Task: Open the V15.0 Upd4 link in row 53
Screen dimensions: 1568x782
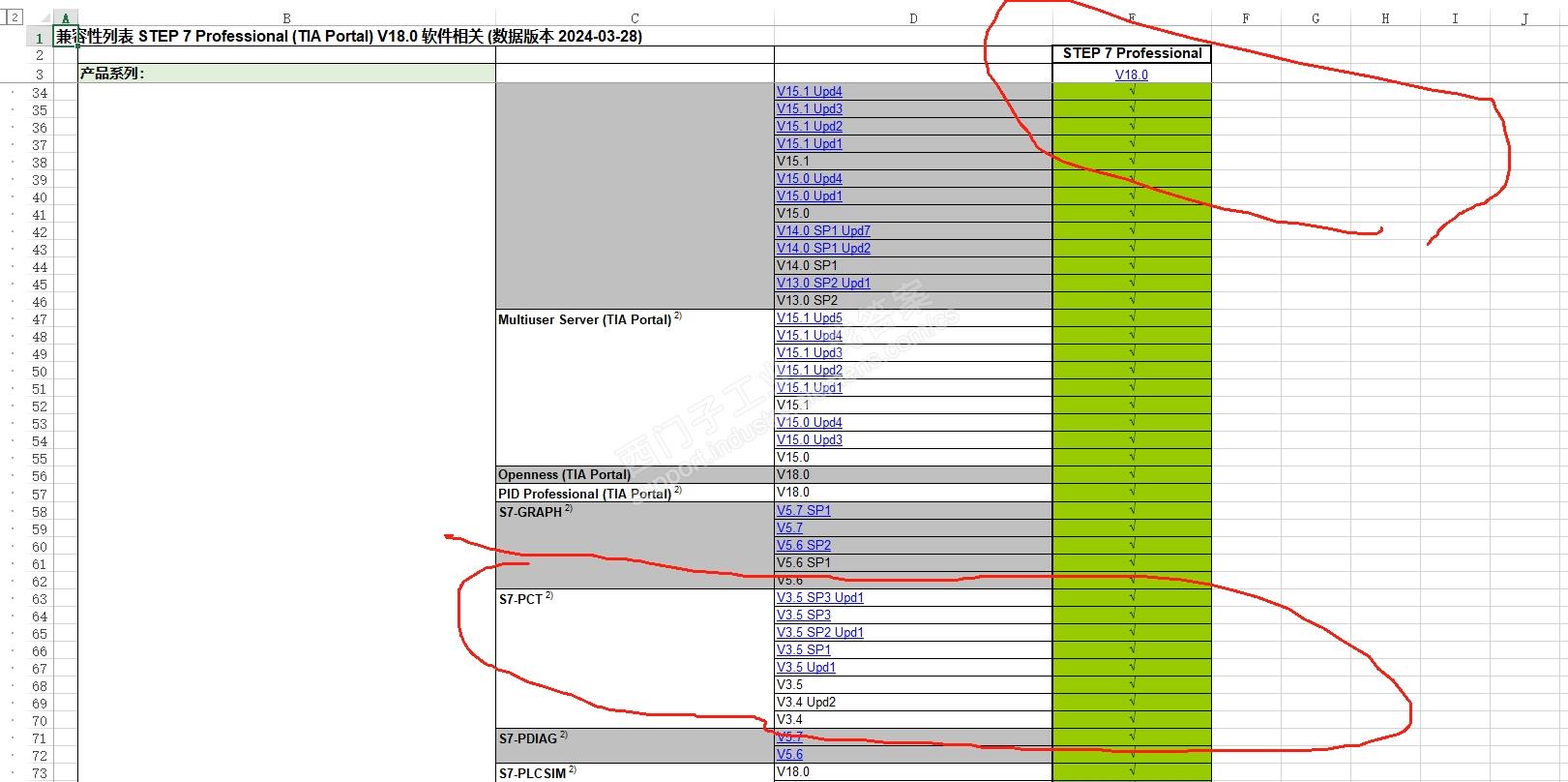Action: (809, 423)
